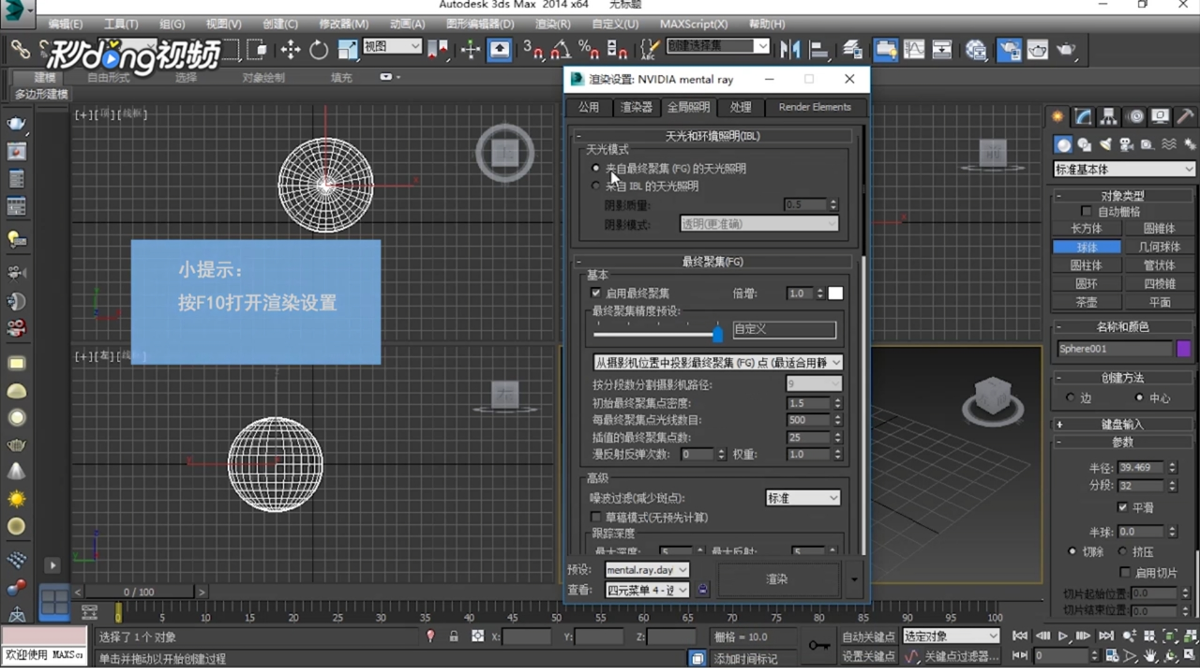This screenshot has width=1200, height=668.
Task: Open the Hierarchy panel tab icon
Action: tap(1110, 116)
